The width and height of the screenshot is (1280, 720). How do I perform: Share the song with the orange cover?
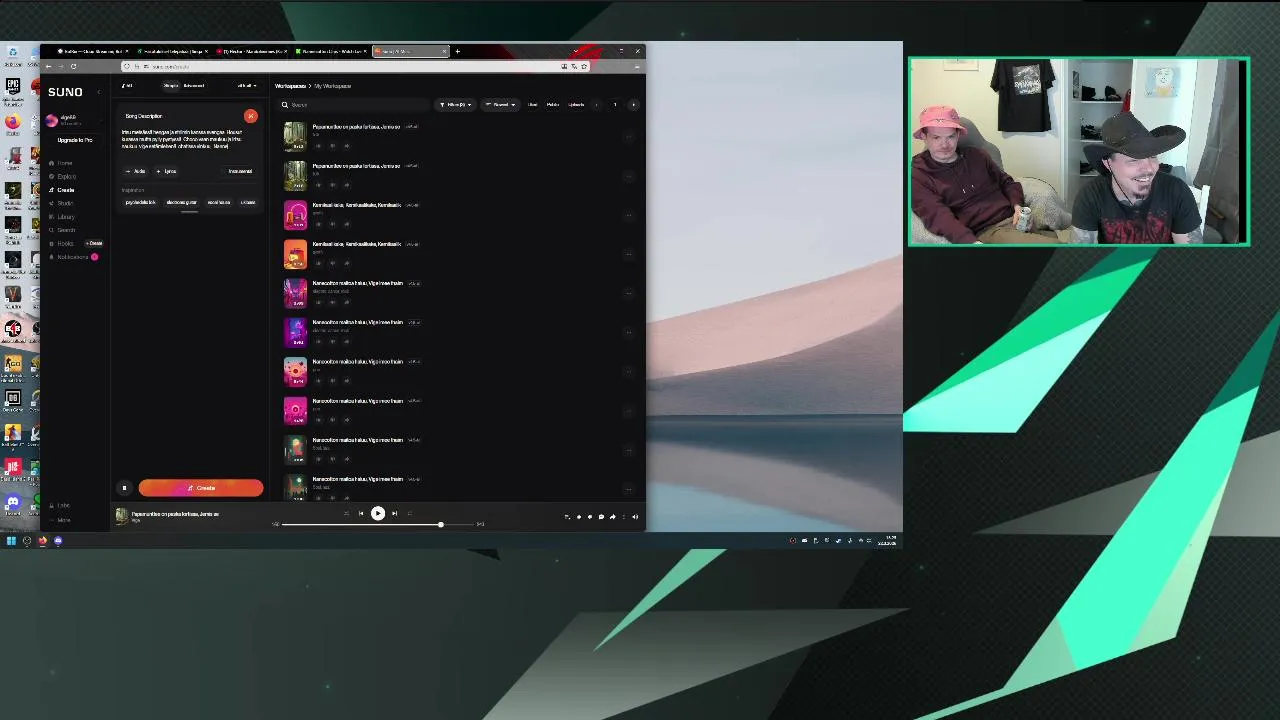pos(347,263)
